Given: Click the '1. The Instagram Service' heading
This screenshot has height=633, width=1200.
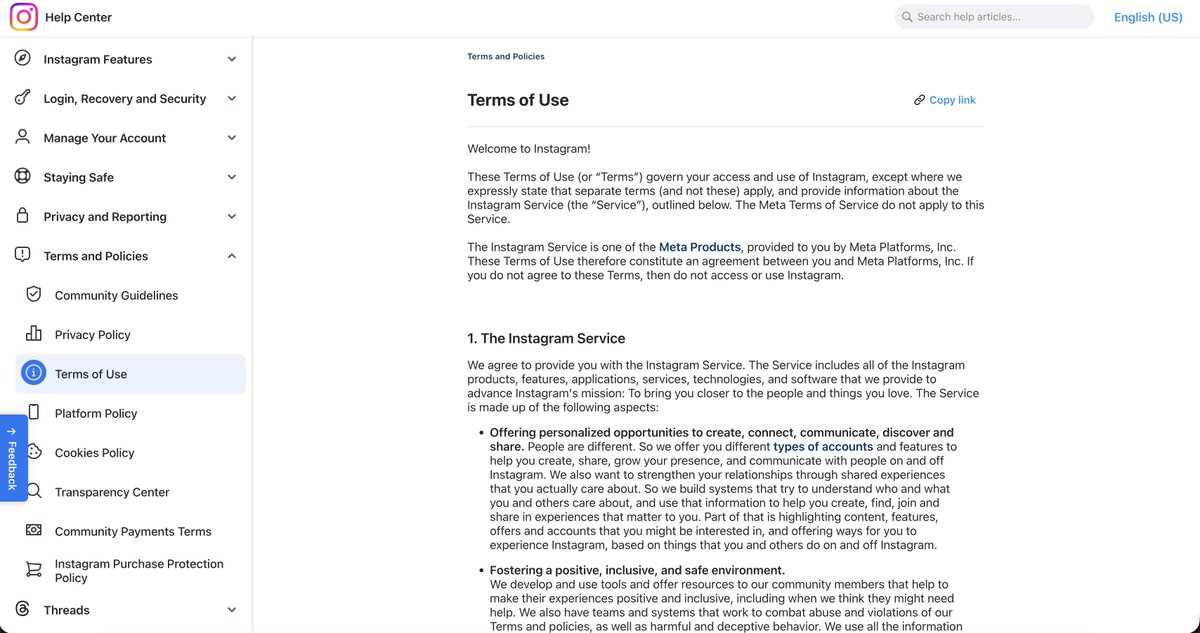Looking at the screenshot, I should pyautogui.click(x=546, y=338).
